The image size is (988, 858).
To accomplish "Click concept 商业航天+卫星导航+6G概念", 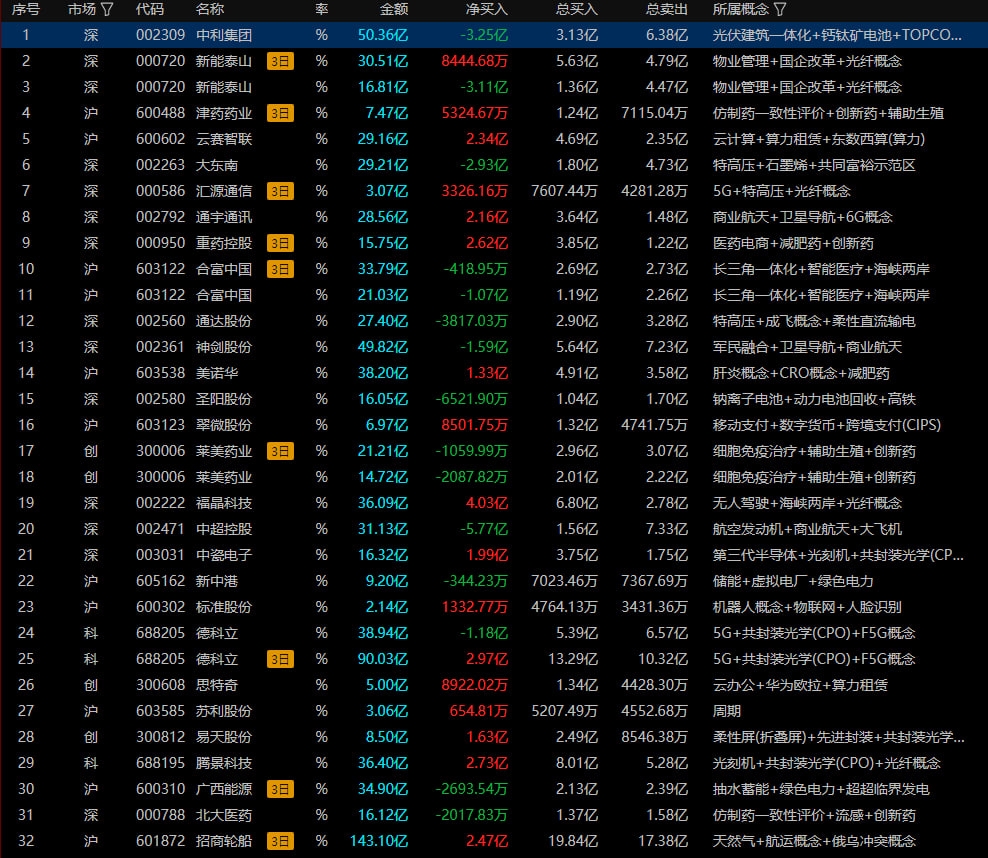I will click(803, 217).
